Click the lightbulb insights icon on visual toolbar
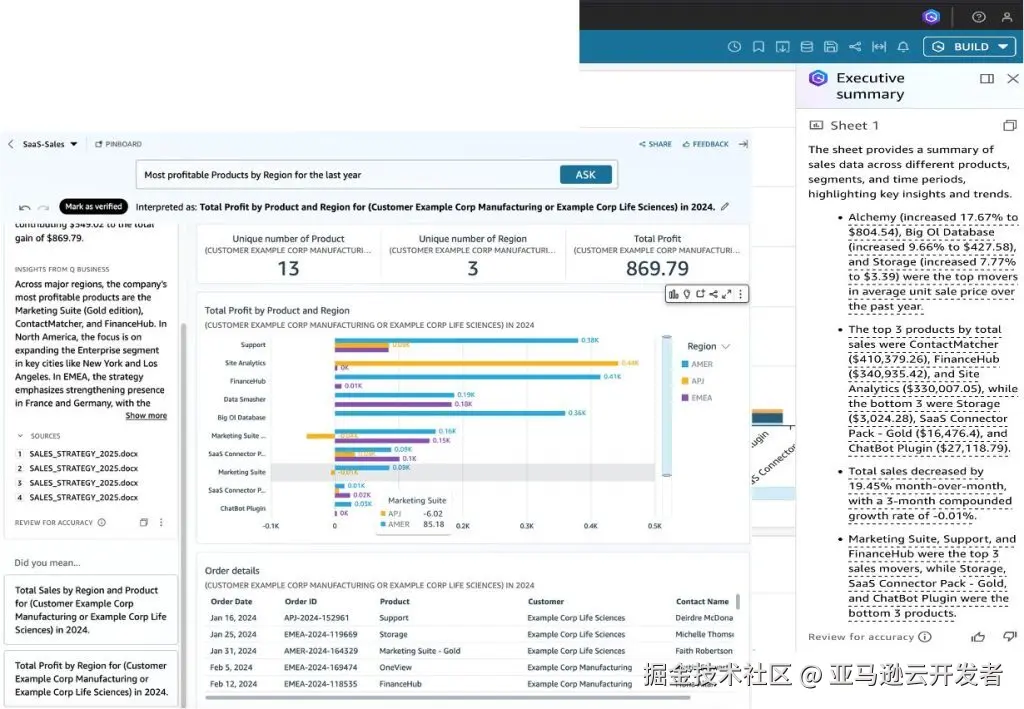Image resolution: width=1024 pixels, height=709 pixels. click(687, 294)
